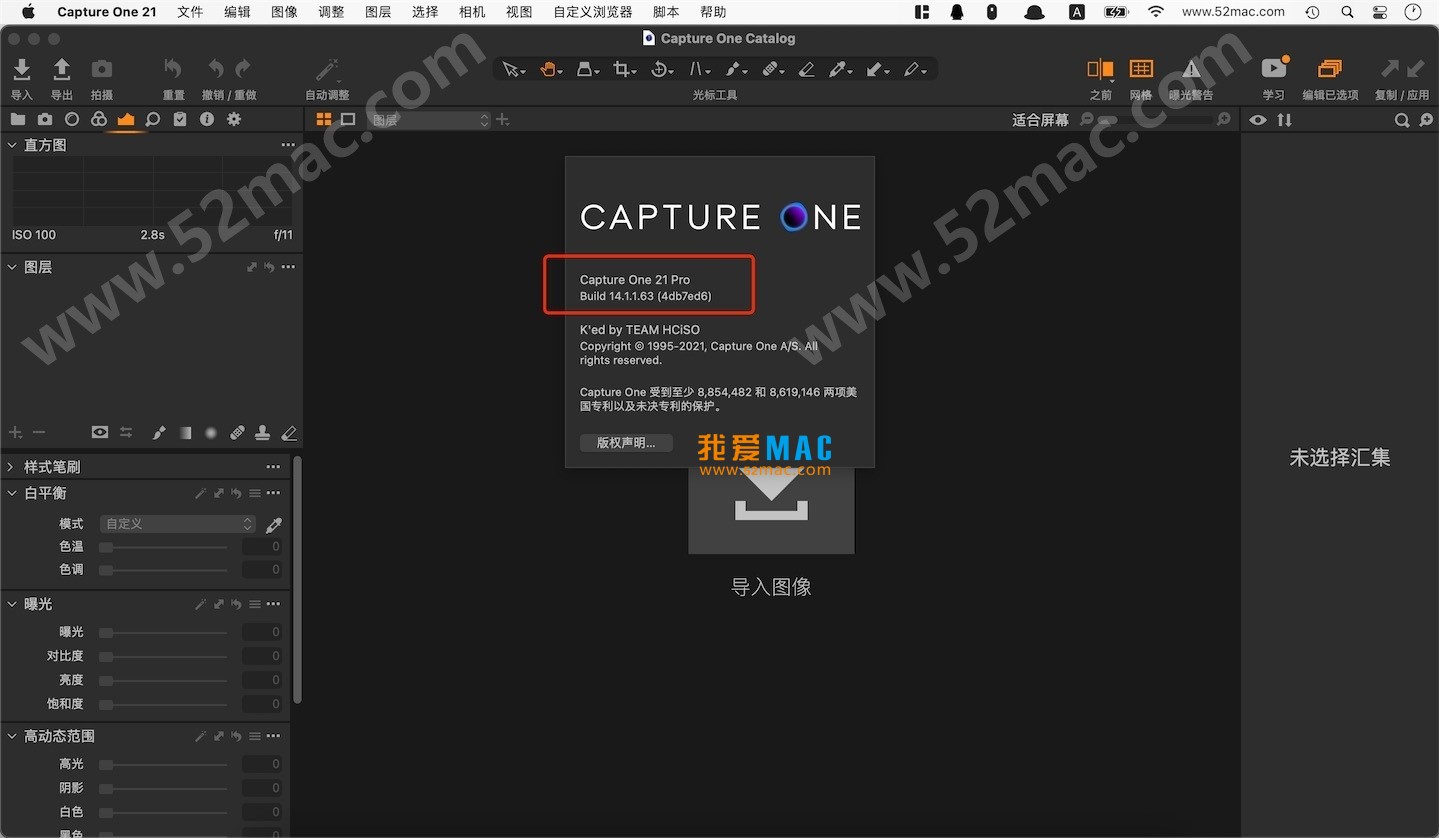The width and height of the screenshot is (1439, 838).
Task: Select the Crop tool in the toolbar
Action: (623, 69)
